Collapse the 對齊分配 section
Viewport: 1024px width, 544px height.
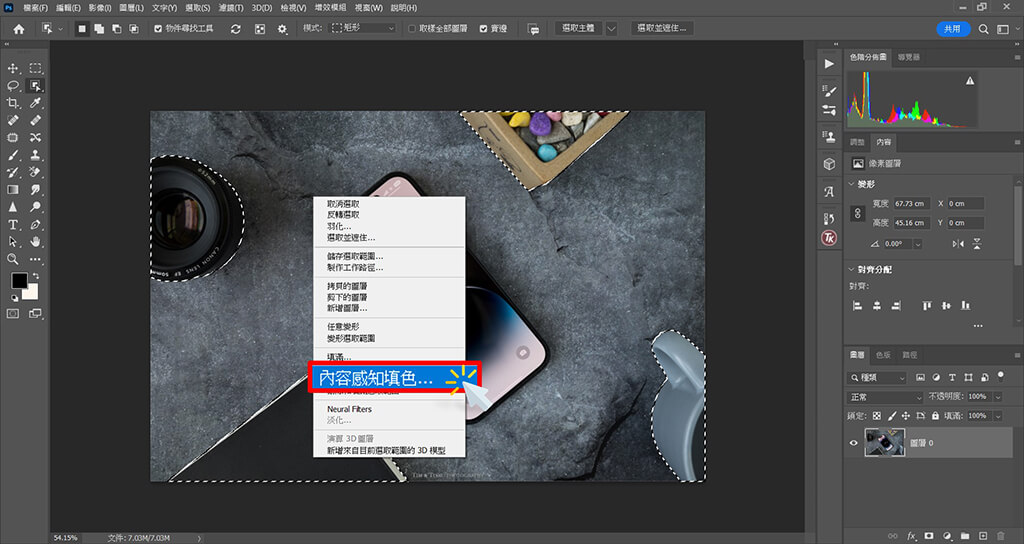(852, 269)
